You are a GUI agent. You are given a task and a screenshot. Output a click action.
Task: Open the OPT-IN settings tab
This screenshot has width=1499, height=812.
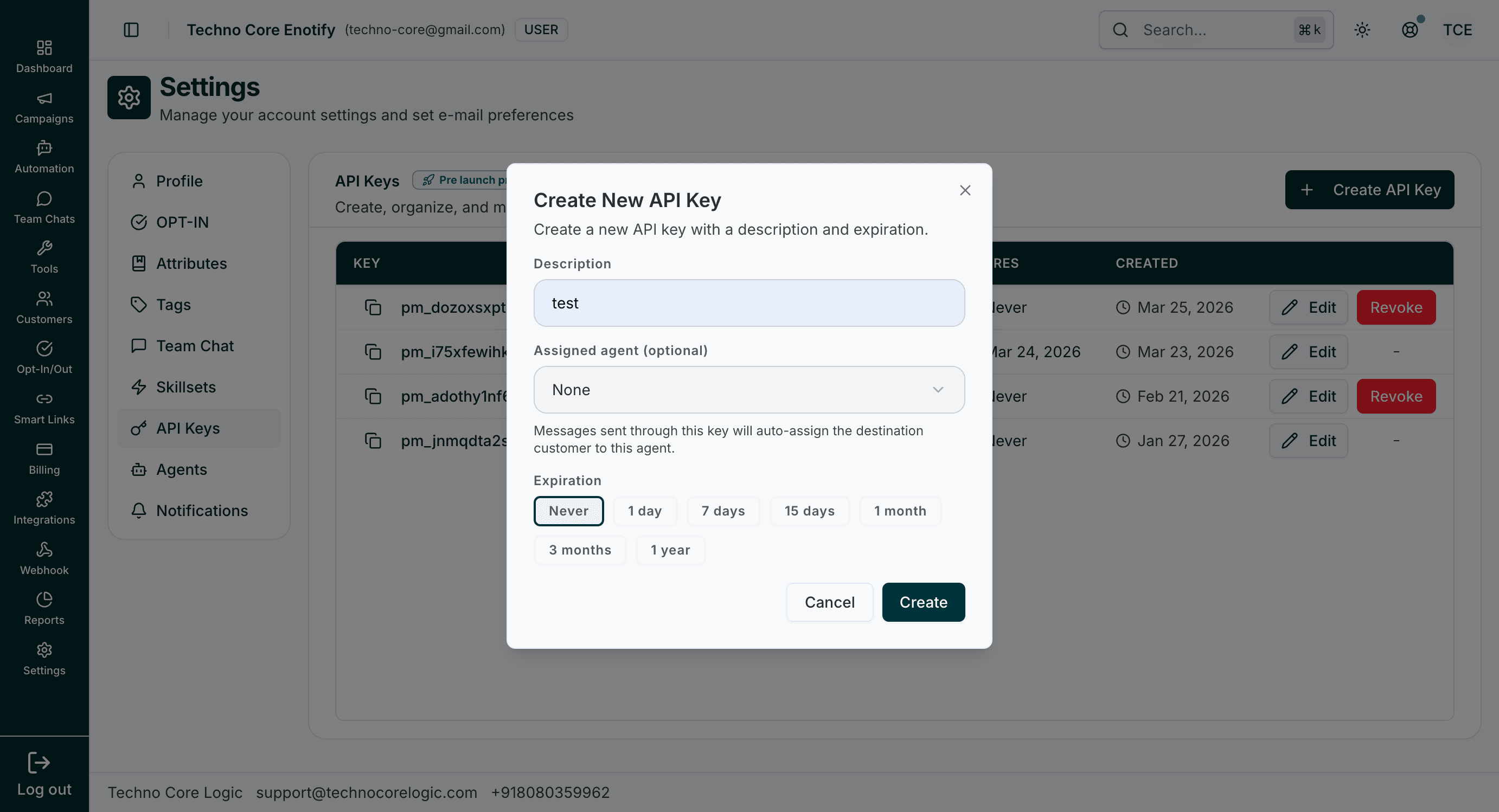point(199,222)
